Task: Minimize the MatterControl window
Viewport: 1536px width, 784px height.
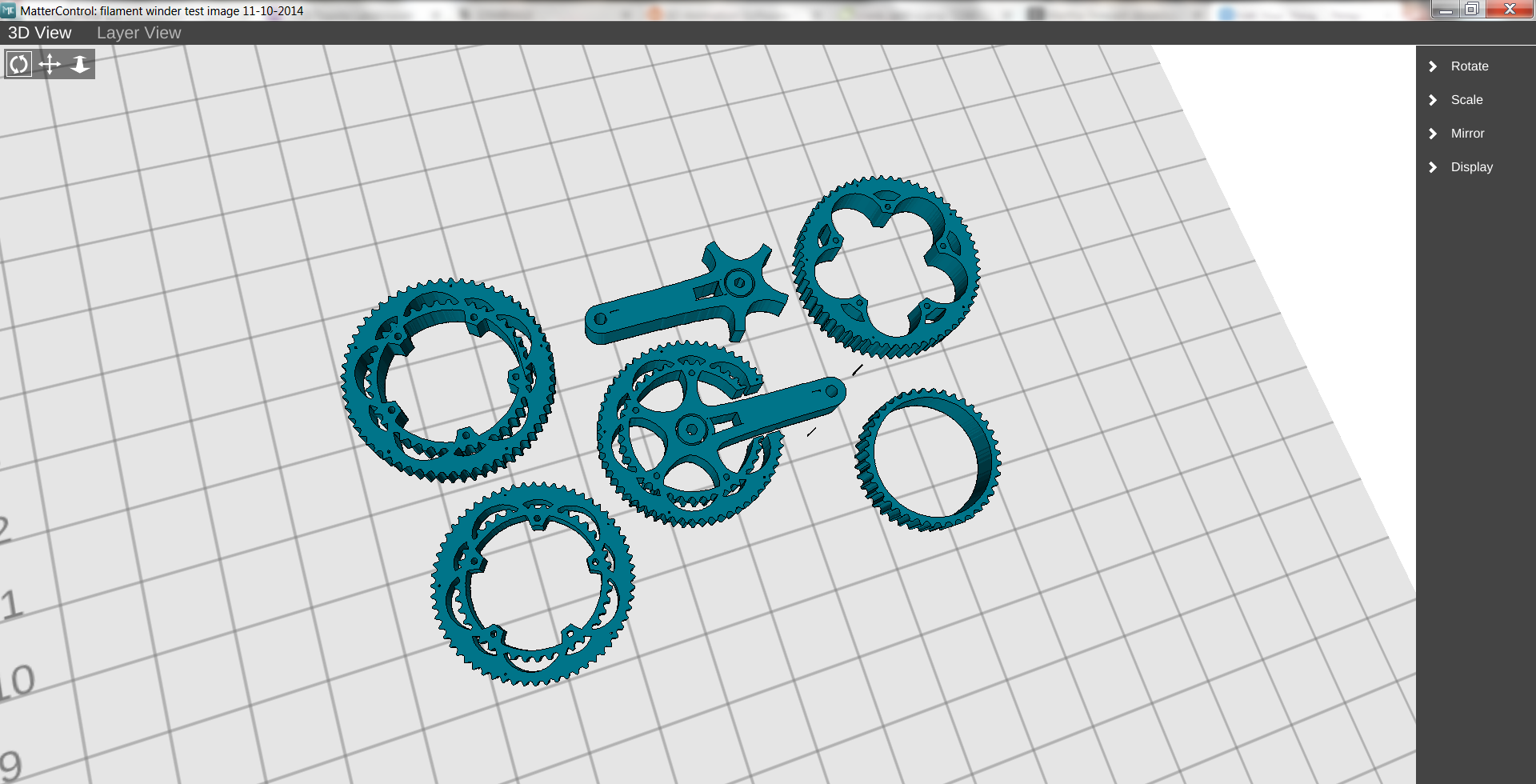Action: [x=1445, y=10]
